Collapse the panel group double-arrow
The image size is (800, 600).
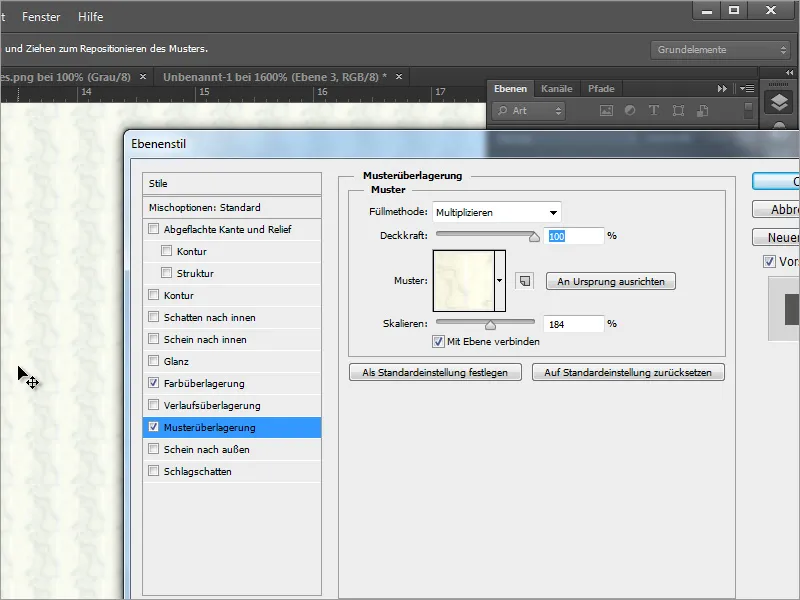(722, 89)
